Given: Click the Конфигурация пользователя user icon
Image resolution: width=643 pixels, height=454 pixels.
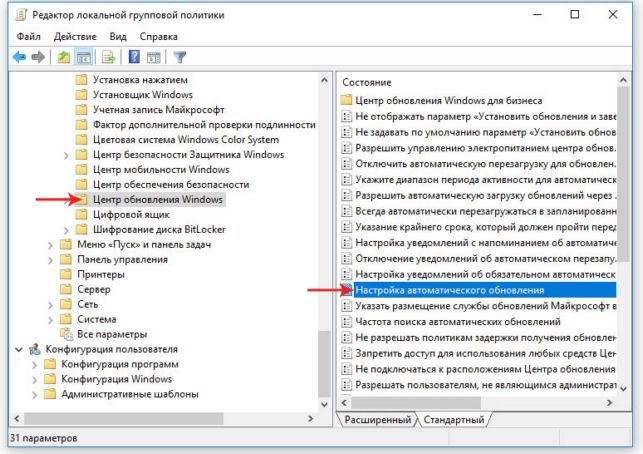Looking at the screenshot, I should pyautogui.click(x=35, y=349).
